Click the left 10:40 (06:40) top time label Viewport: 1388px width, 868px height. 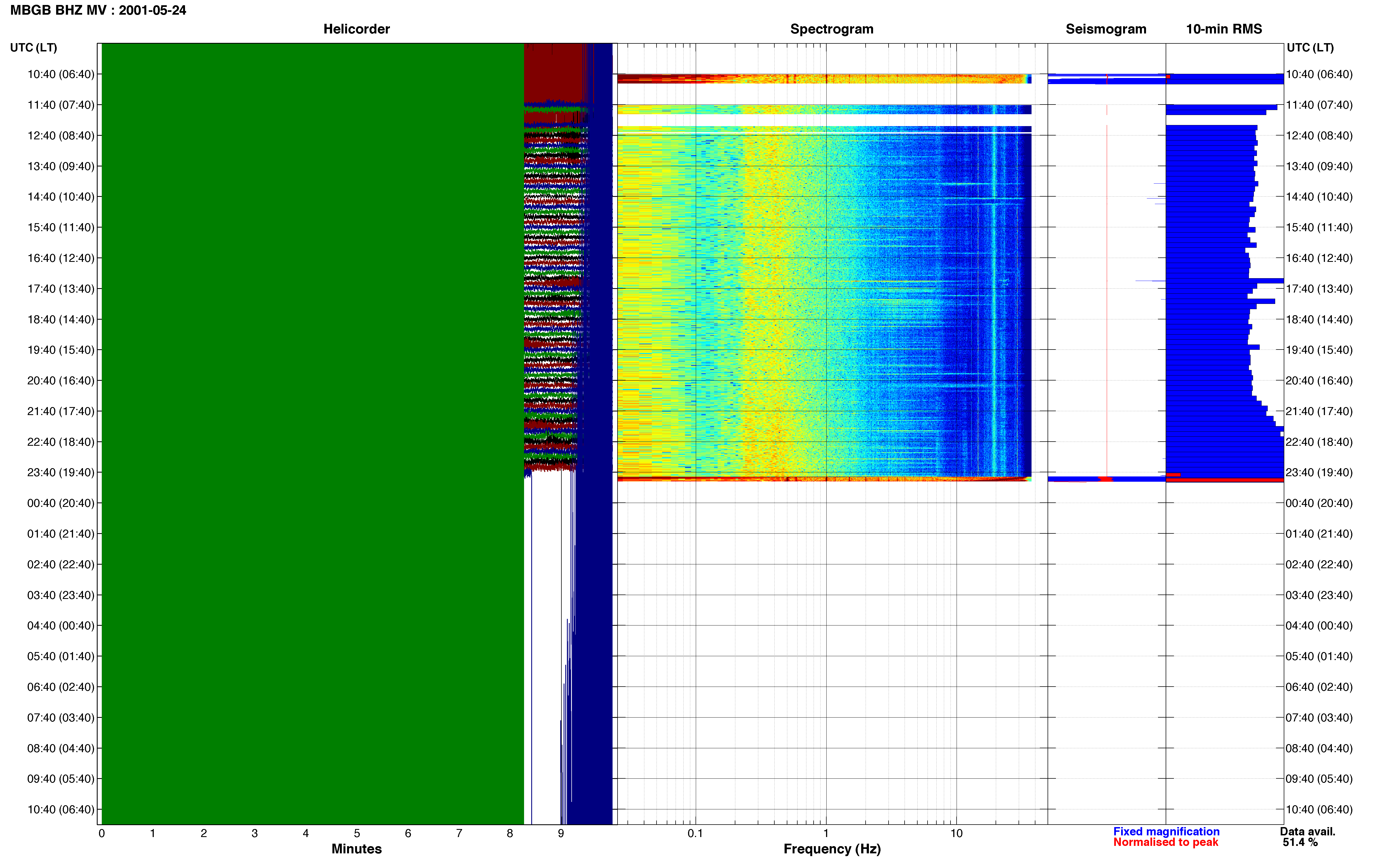click(61, 74)
